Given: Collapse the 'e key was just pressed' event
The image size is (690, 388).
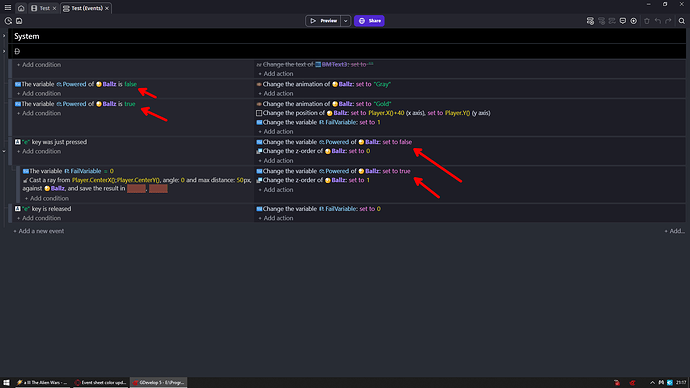Looking at the screenshot, I should tap(4, 151).
